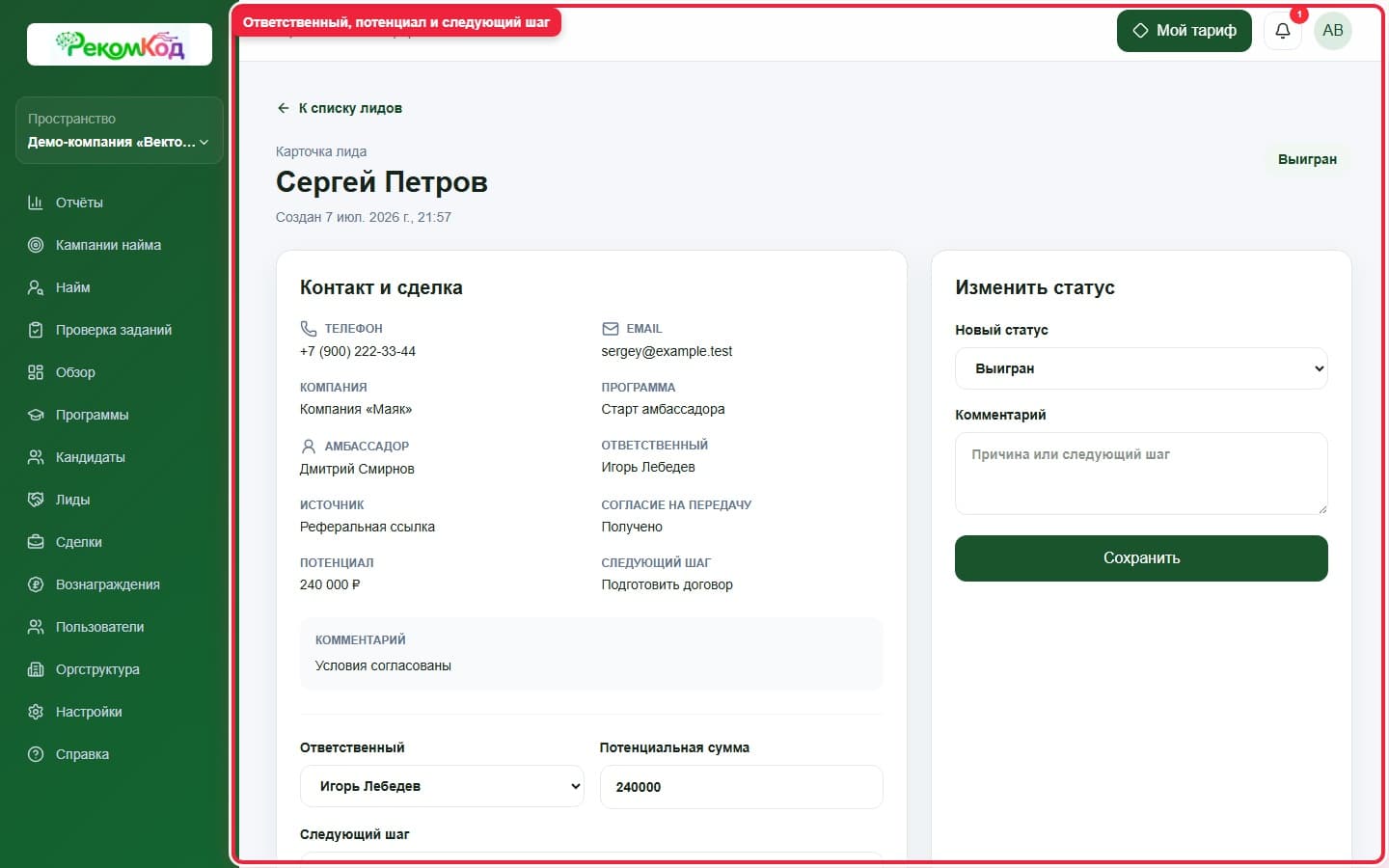Viewport: 1389px width, 868px height.
Task: Expand the Пространство workspace selector
Action: (x=120, y=130)
